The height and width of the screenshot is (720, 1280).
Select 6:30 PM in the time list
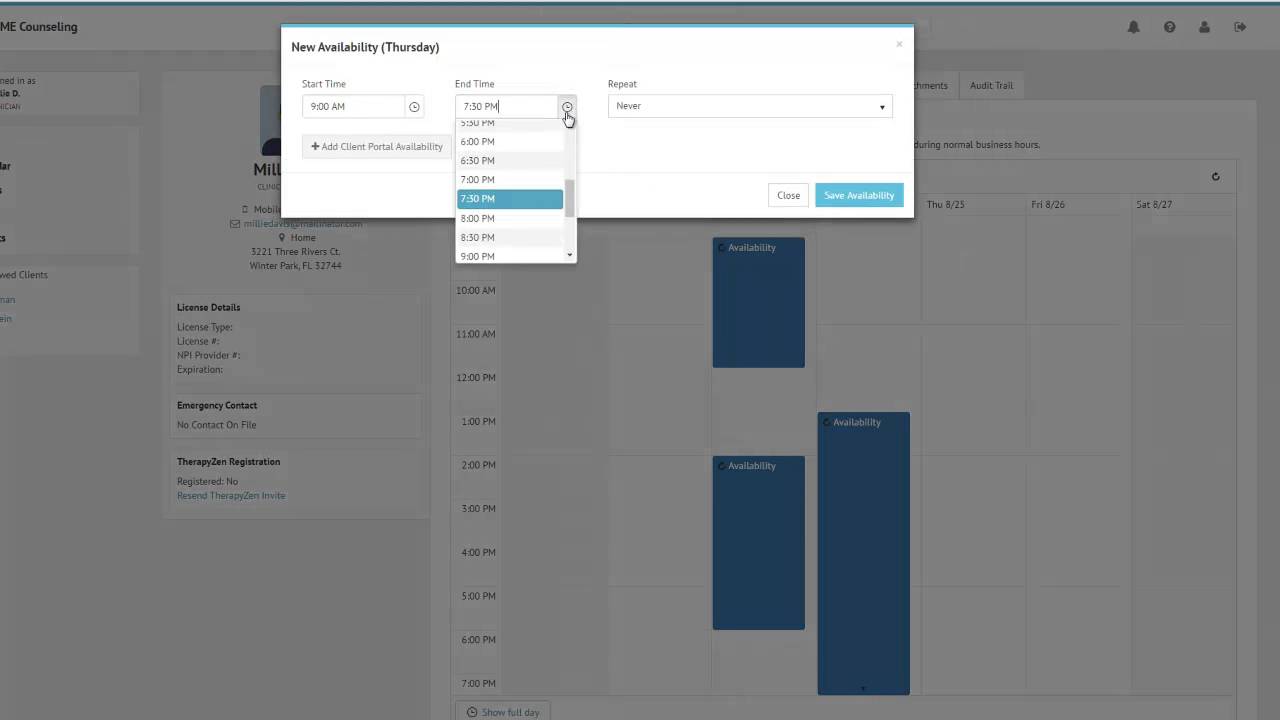click(x=510, y=161)
